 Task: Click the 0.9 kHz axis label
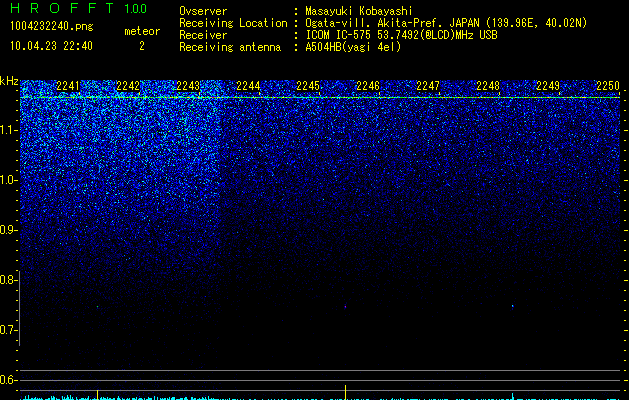[x=8, y=230]
